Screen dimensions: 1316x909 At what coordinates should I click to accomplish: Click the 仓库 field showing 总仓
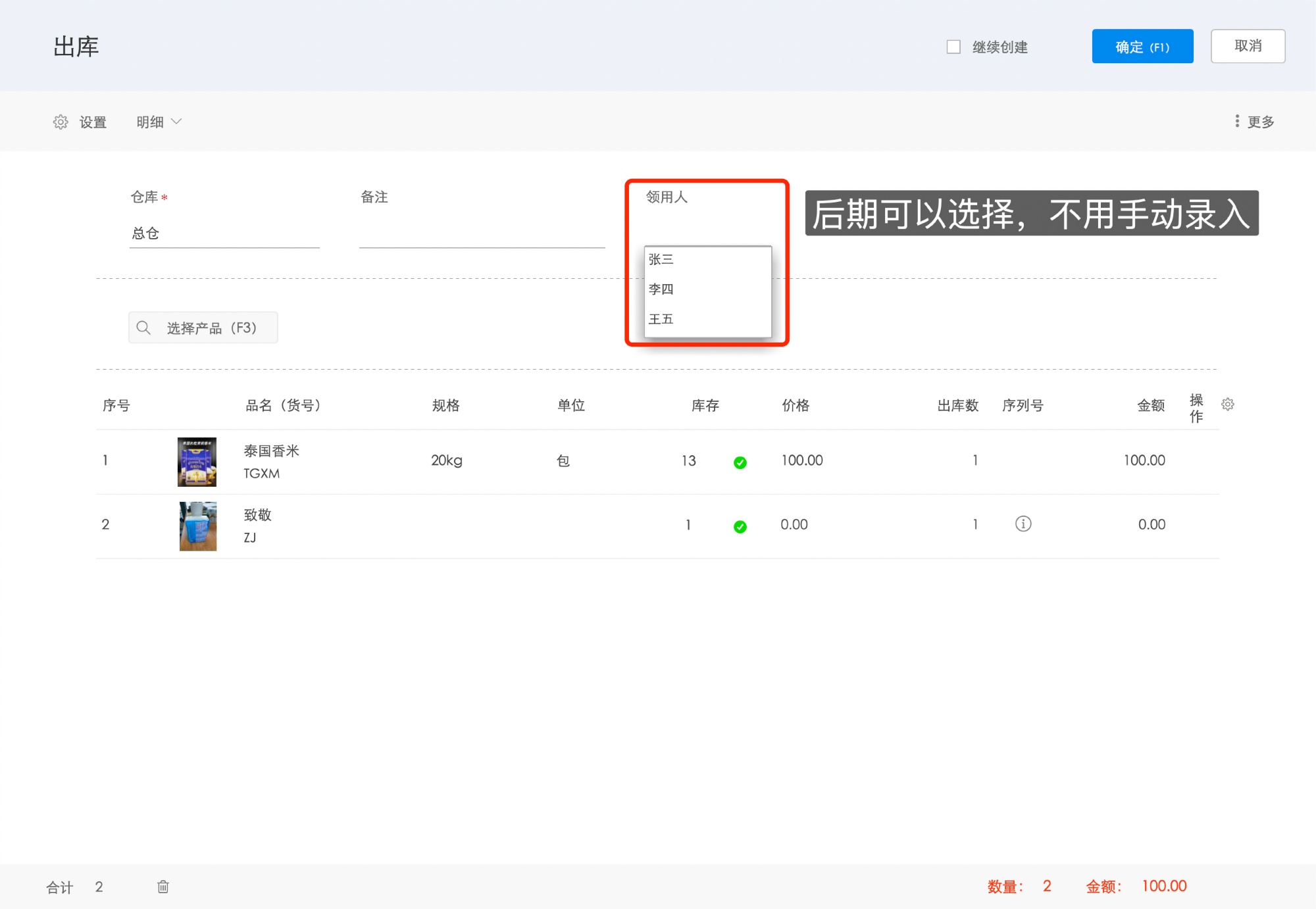224,233
